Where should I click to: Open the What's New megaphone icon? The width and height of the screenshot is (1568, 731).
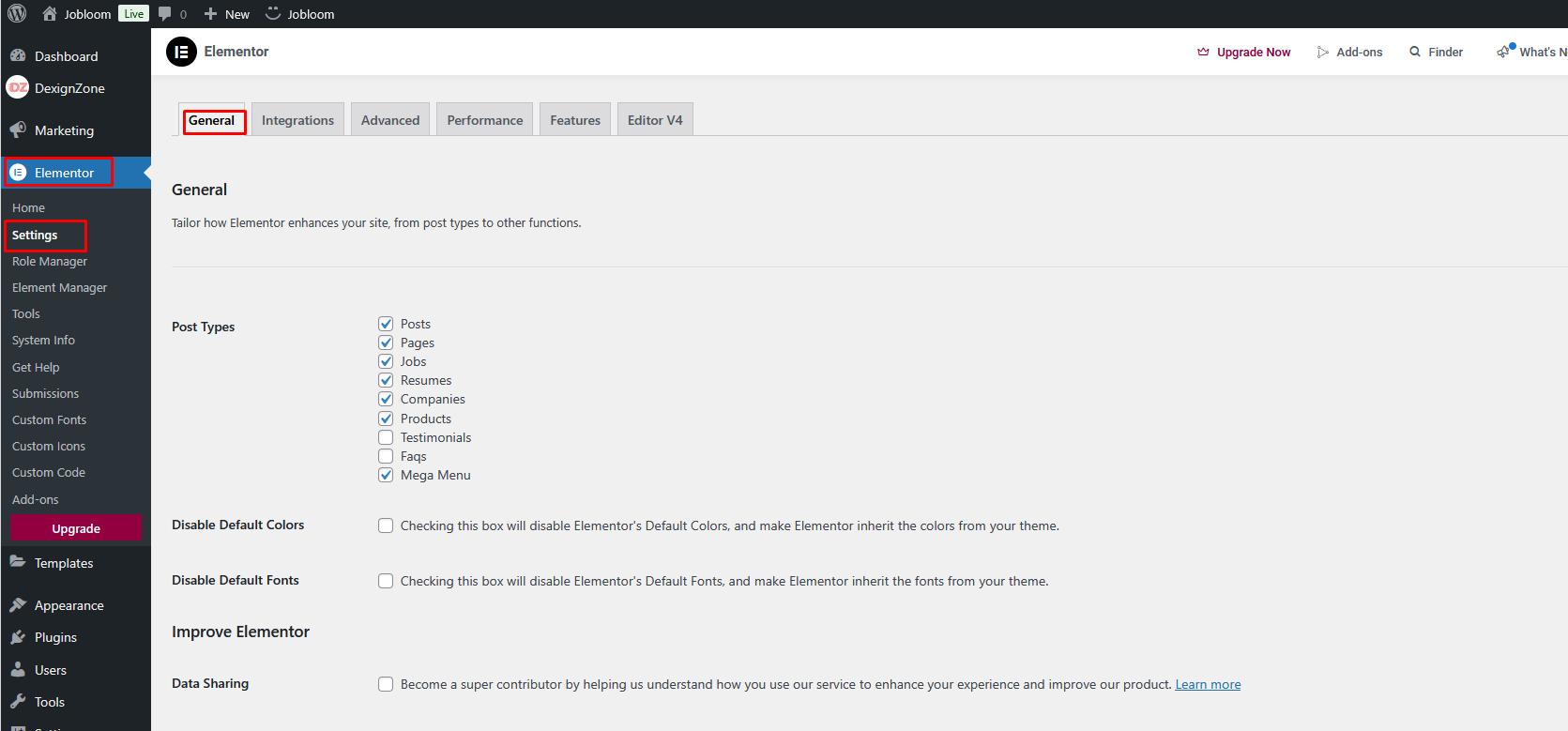pyautogui.click(x=1504, y=52)
